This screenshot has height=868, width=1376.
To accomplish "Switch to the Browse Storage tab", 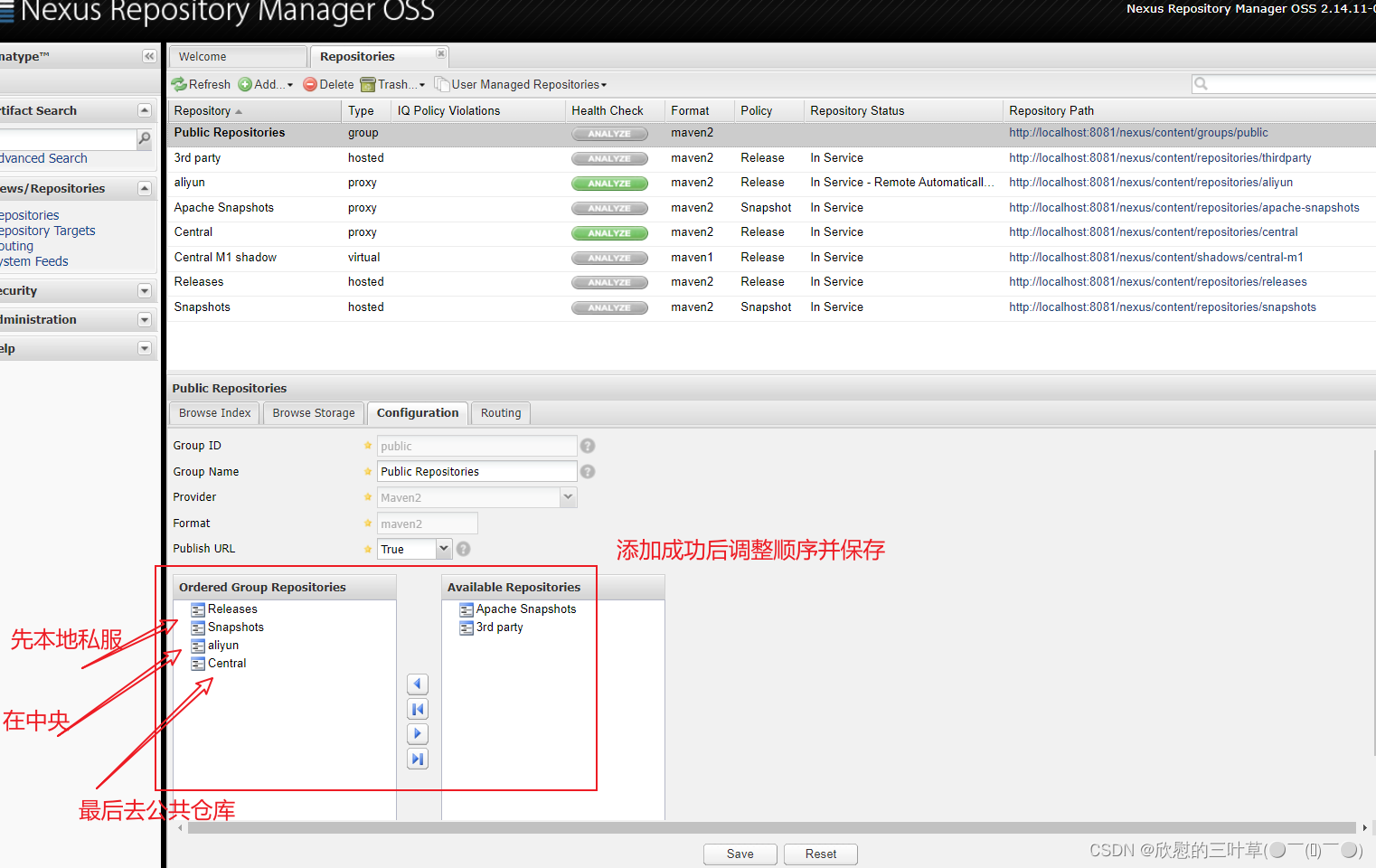I will pyautogui.click(x=314, y=413).
